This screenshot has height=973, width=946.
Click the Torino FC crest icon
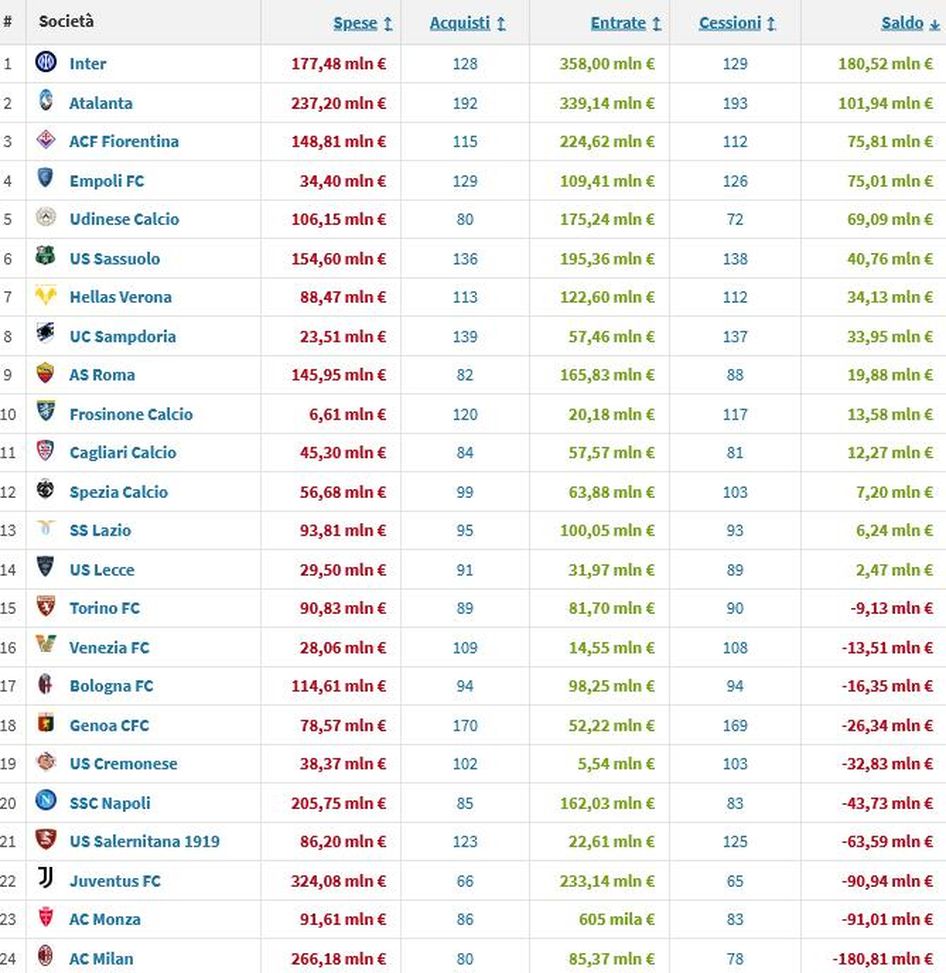click(45, 607)
